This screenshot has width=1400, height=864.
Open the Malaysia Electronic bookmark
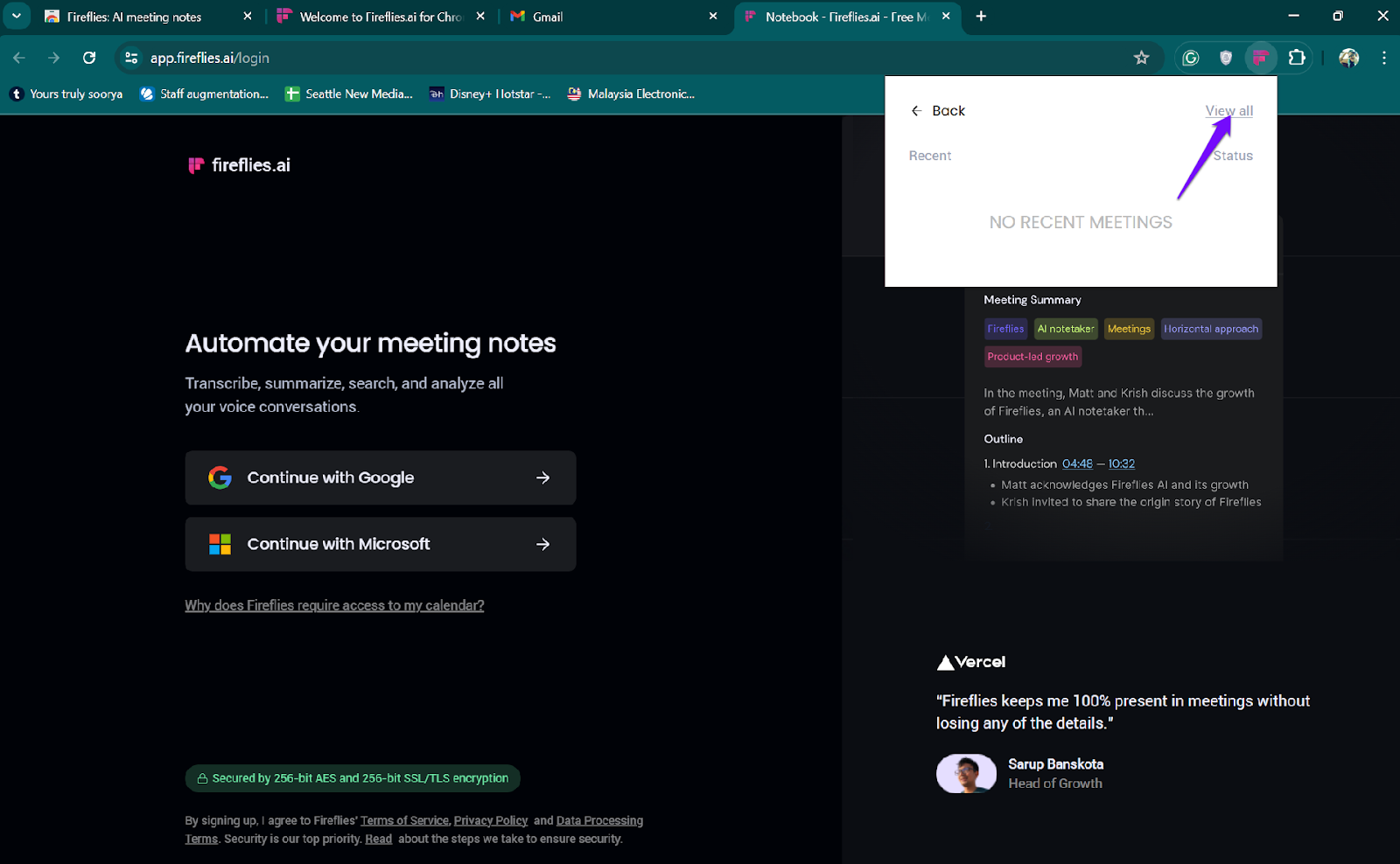pyautogui.click(x=631, y=94)
